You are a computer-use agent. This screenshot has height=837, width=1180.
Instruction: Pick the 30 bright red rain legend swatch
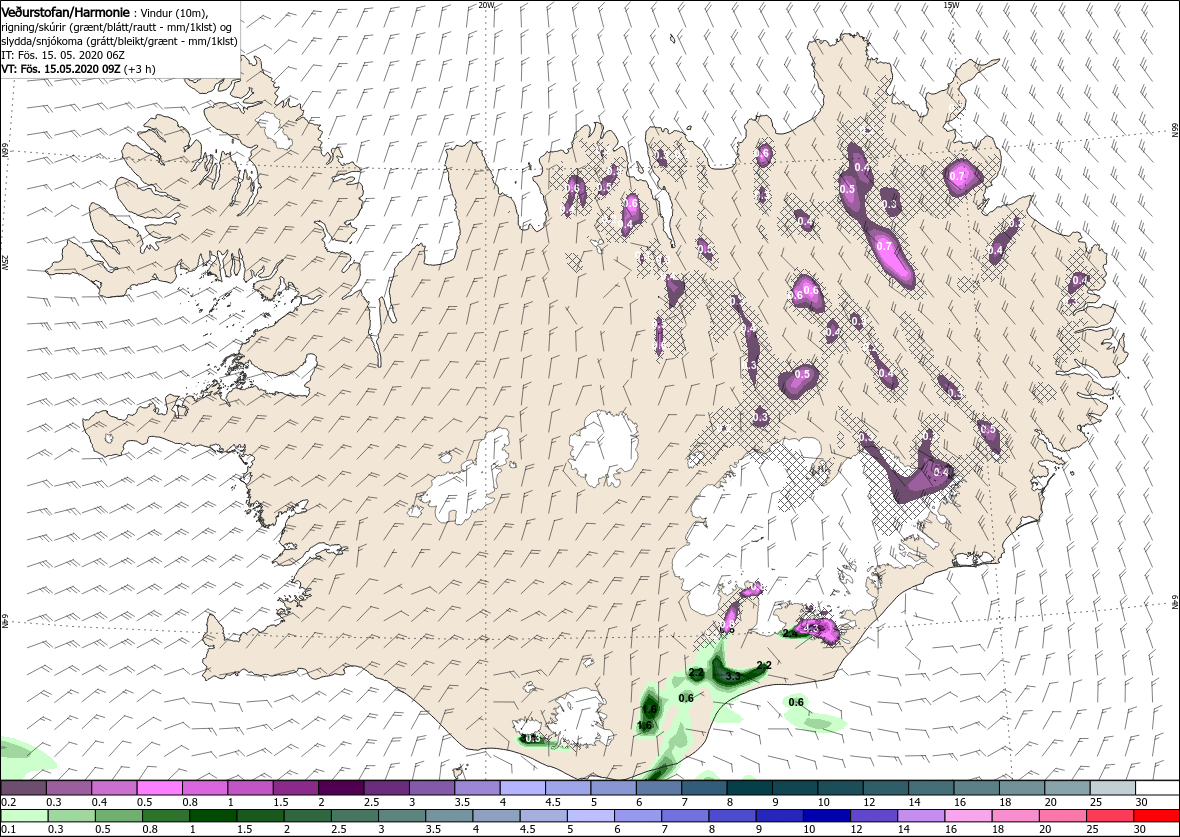(x=1157, y=817)
